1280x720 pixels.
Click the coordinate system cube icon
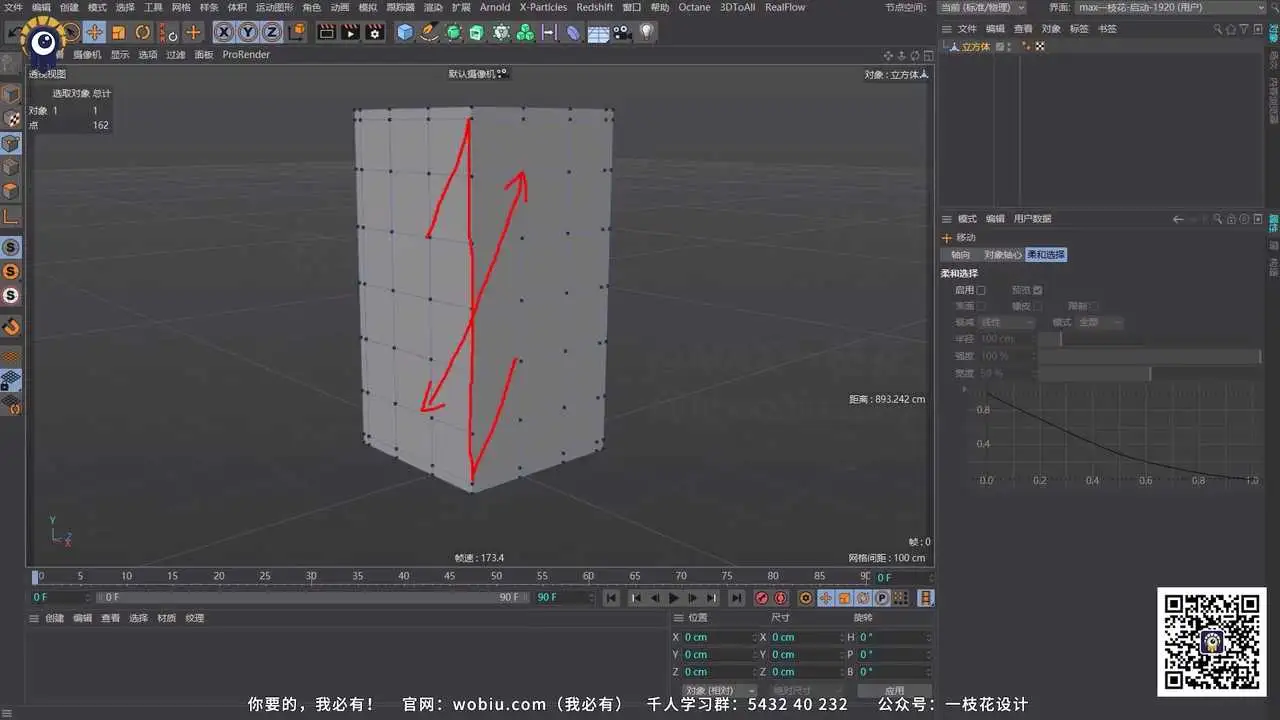[x=296, y=32]
